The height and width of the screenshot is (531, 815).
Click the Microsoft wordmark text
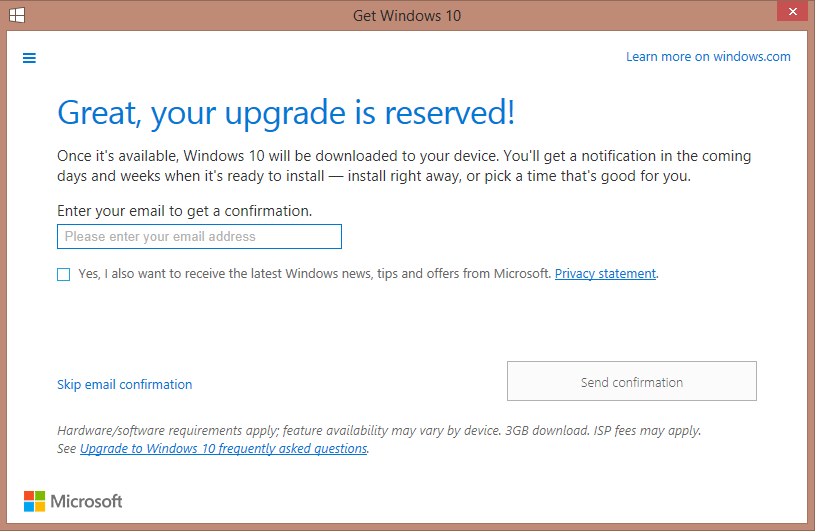86,501
